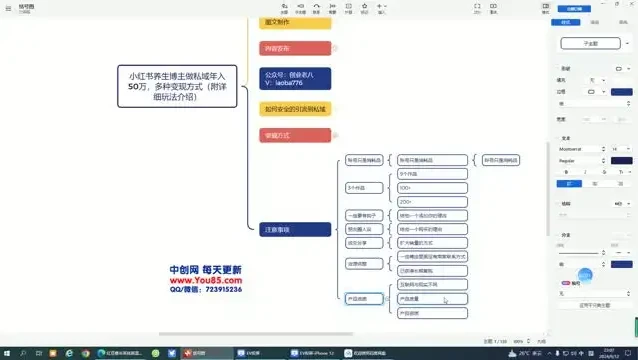
Task: Click the border color swatch
Action: 621,92
